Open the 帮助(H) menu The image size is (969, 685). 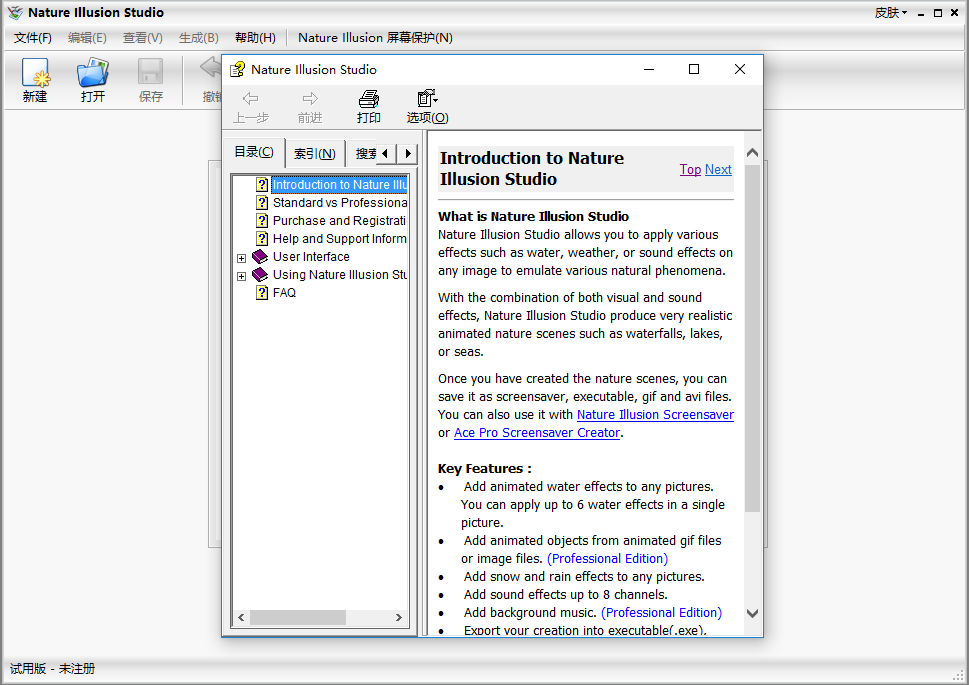pyautogui.click(x=254, y=38)
